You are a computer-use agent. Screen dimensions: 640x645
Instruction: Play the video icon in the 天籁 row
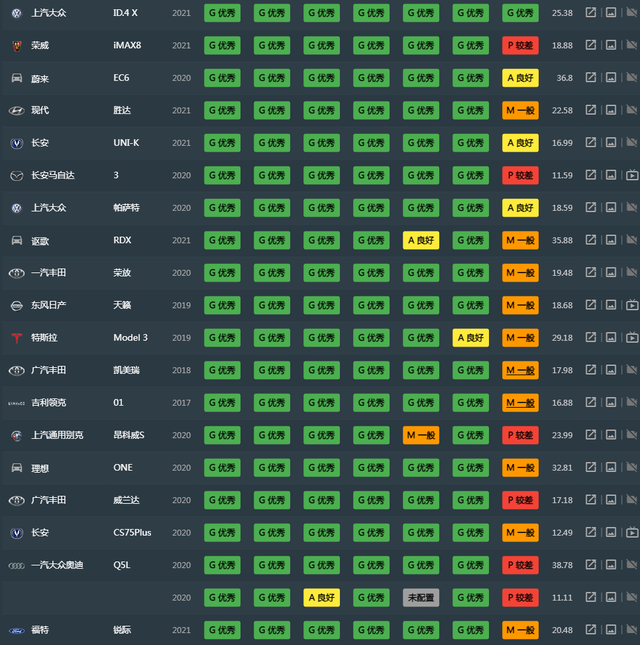pos(632,305)
